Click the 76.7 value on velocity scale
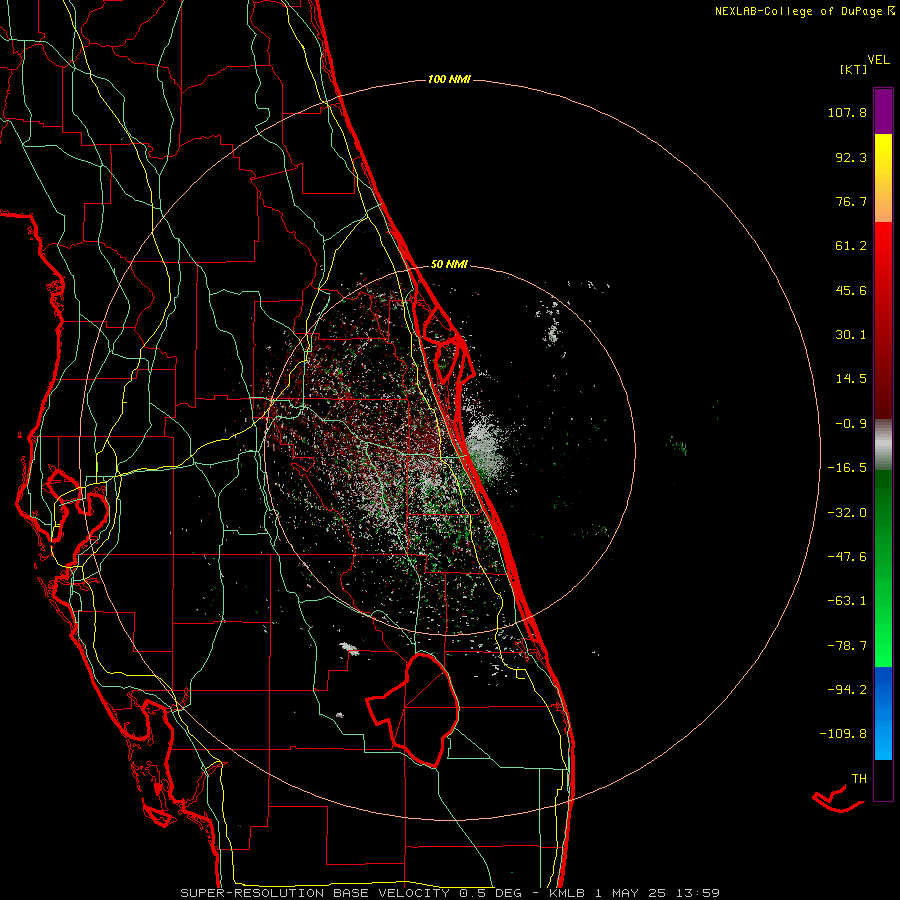900x900 pixels. pyautogui.click(x=851, y=201)
